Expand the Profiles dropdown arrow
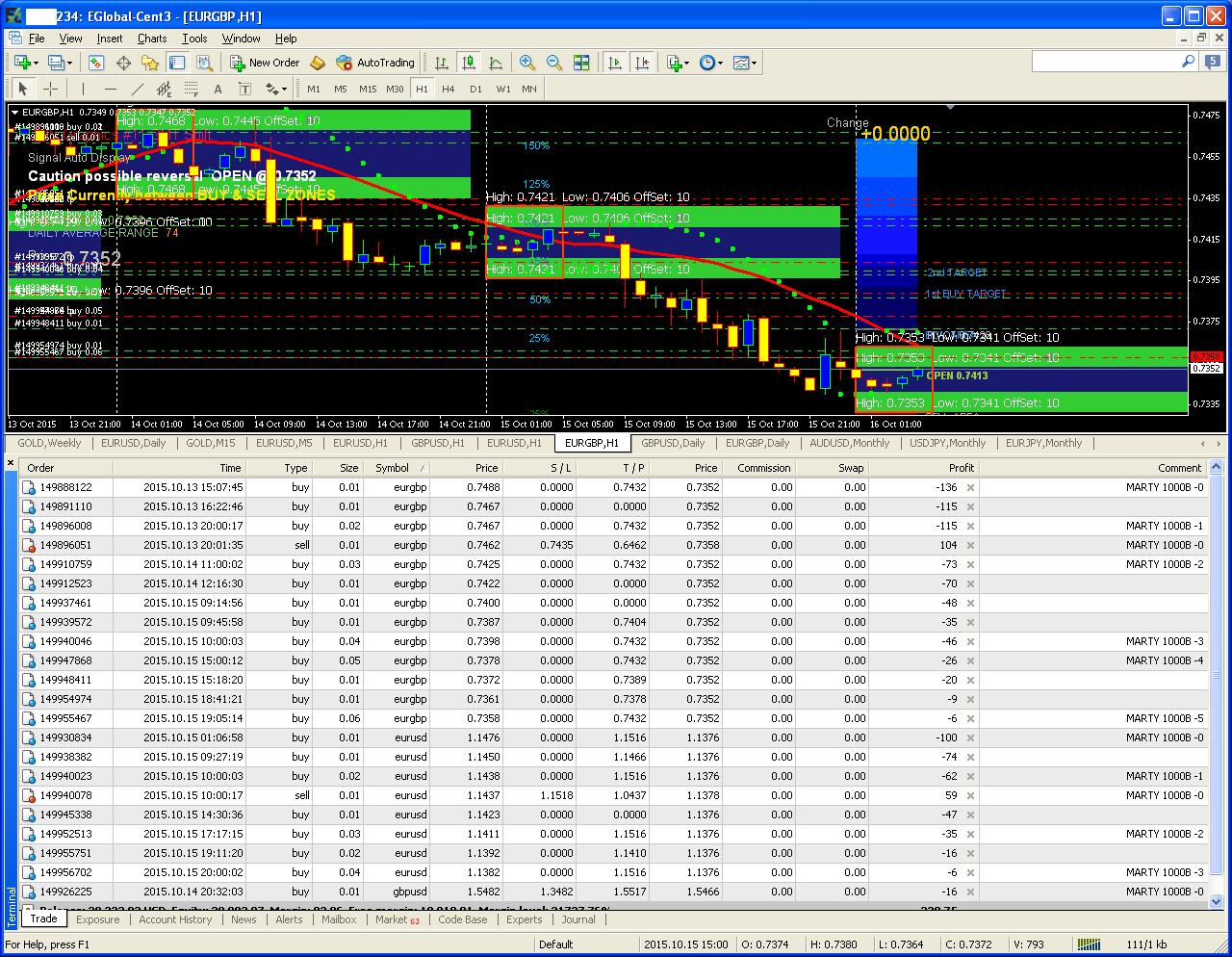This screenshot has width=1232, height=957. 70,63
